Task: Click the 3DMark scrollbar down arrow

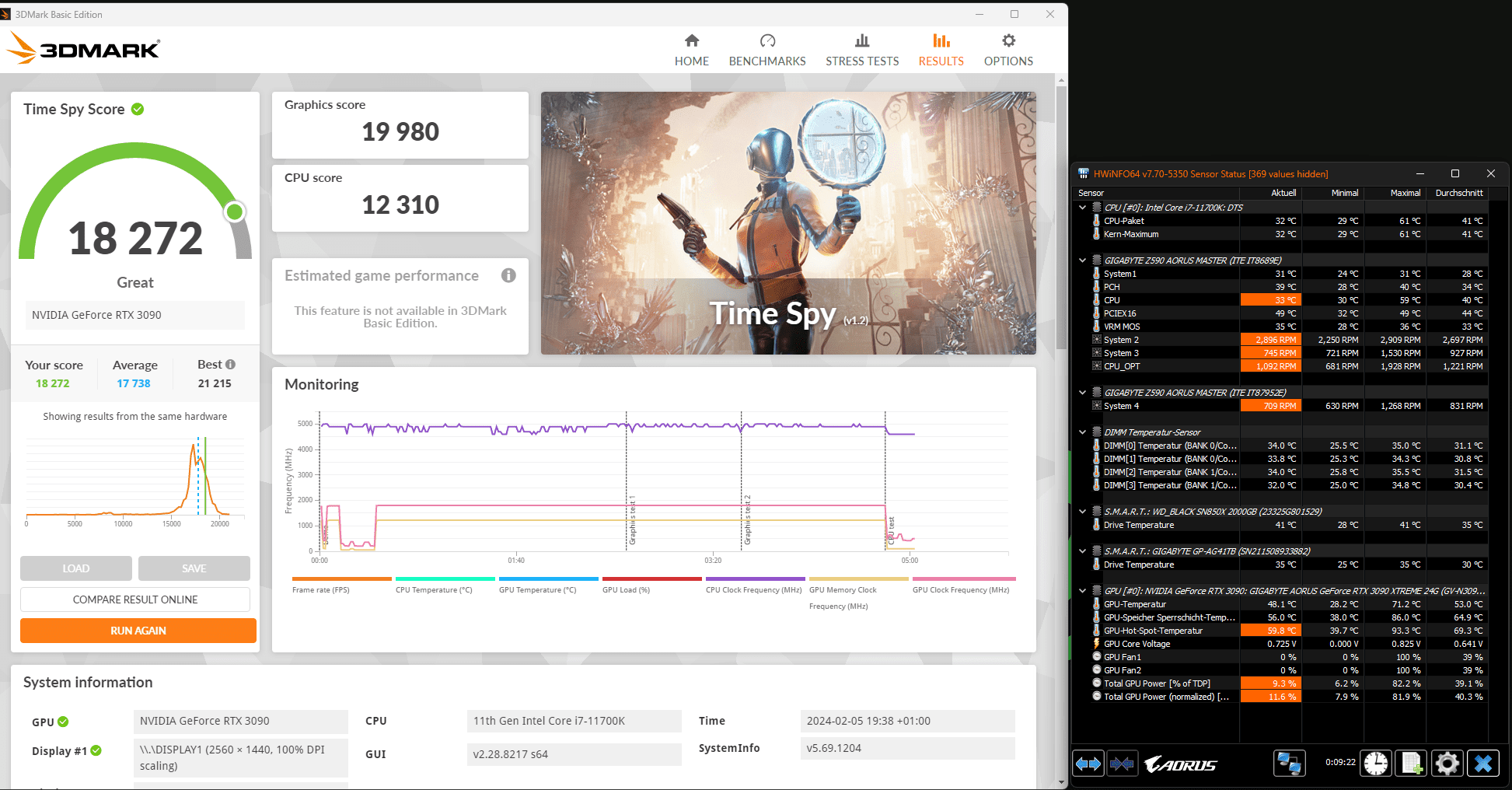Action: [1061, 782]
